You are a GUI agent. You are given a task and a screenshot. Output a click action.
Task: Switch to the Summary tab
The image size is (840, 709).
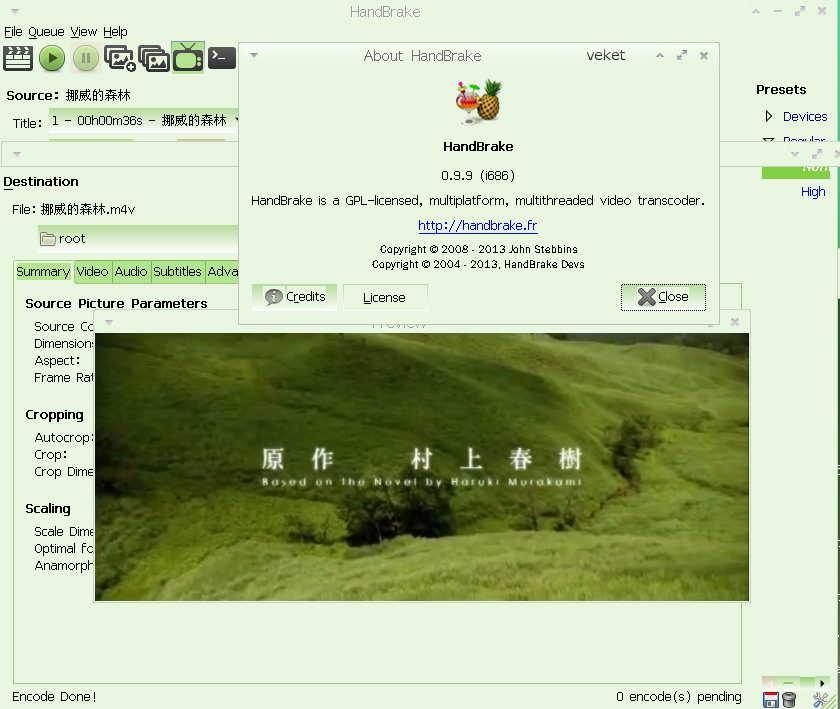pos(43,272)
